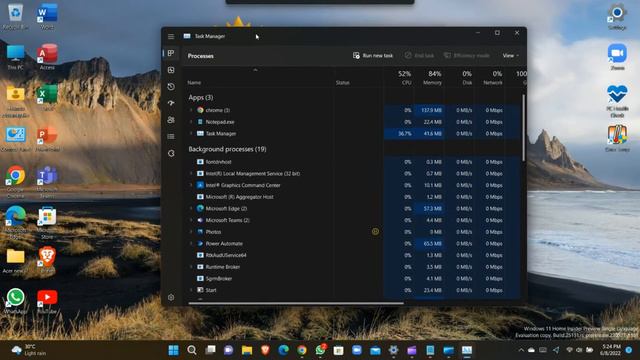Expand the chrome process group
Screen dimensions: 640x360
click(191, 110)
